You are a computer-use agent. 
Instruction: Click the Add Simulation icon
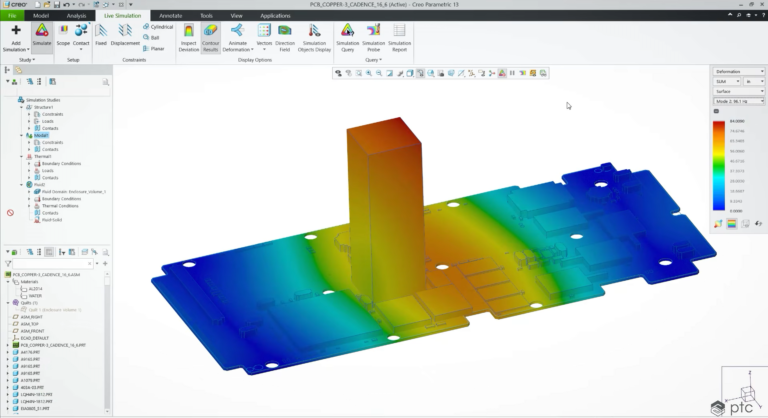(x=16, y=30)
